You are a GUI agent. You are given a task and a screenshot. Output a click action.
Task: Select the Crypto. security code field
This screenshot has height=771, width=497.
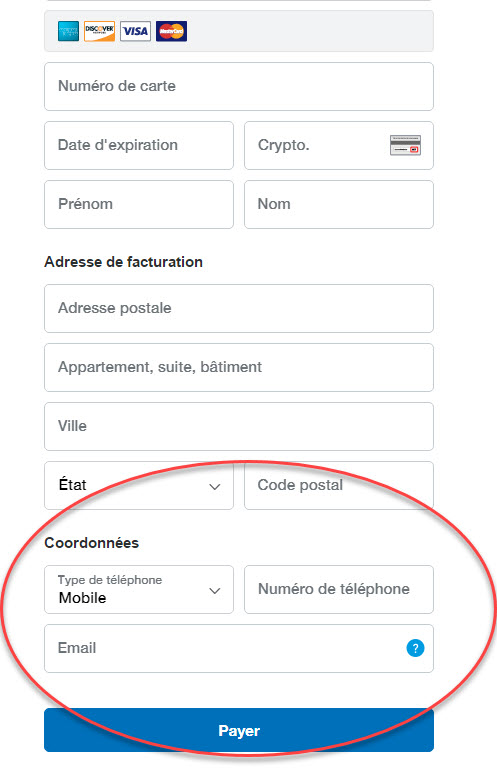tap(339, 146)
